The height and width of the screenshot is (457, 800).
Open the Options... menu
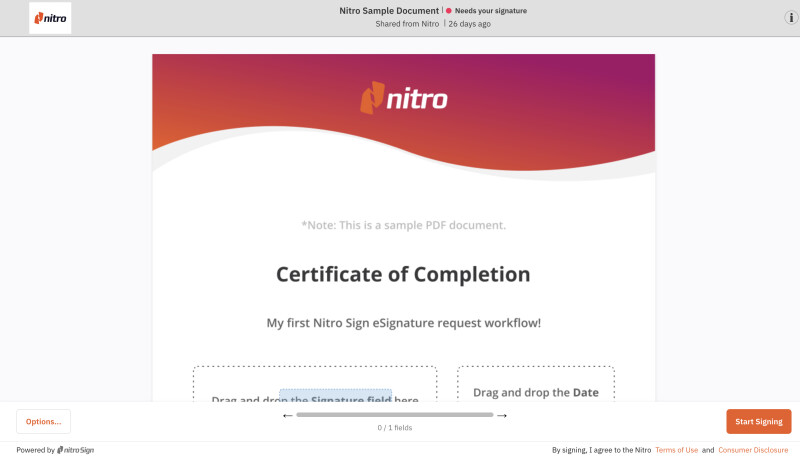point(43,421)
